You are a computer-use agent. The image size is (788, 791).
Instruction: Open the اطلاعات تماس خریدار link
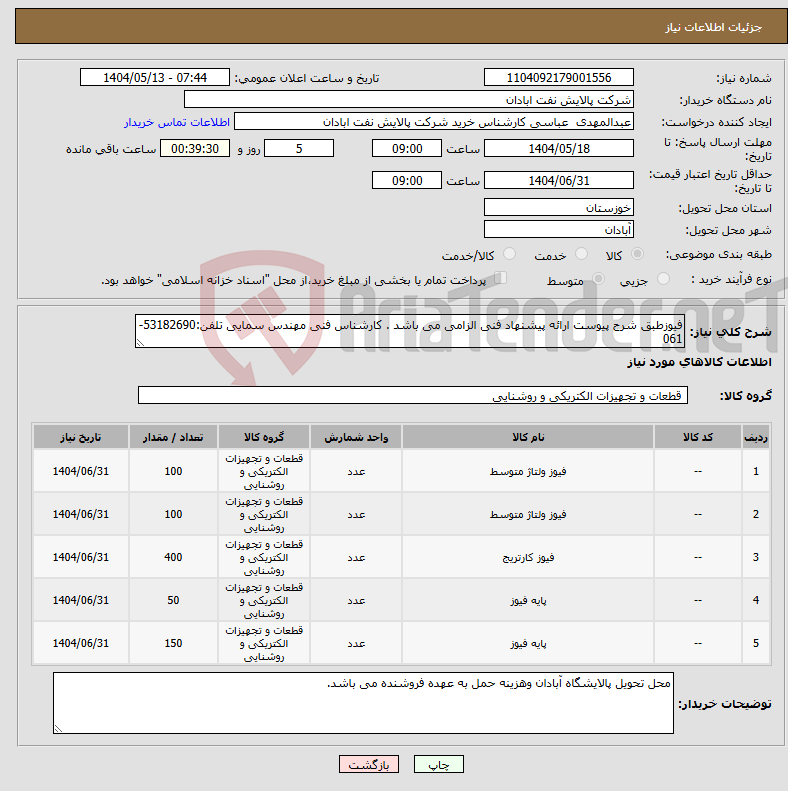tap(177, 123)
